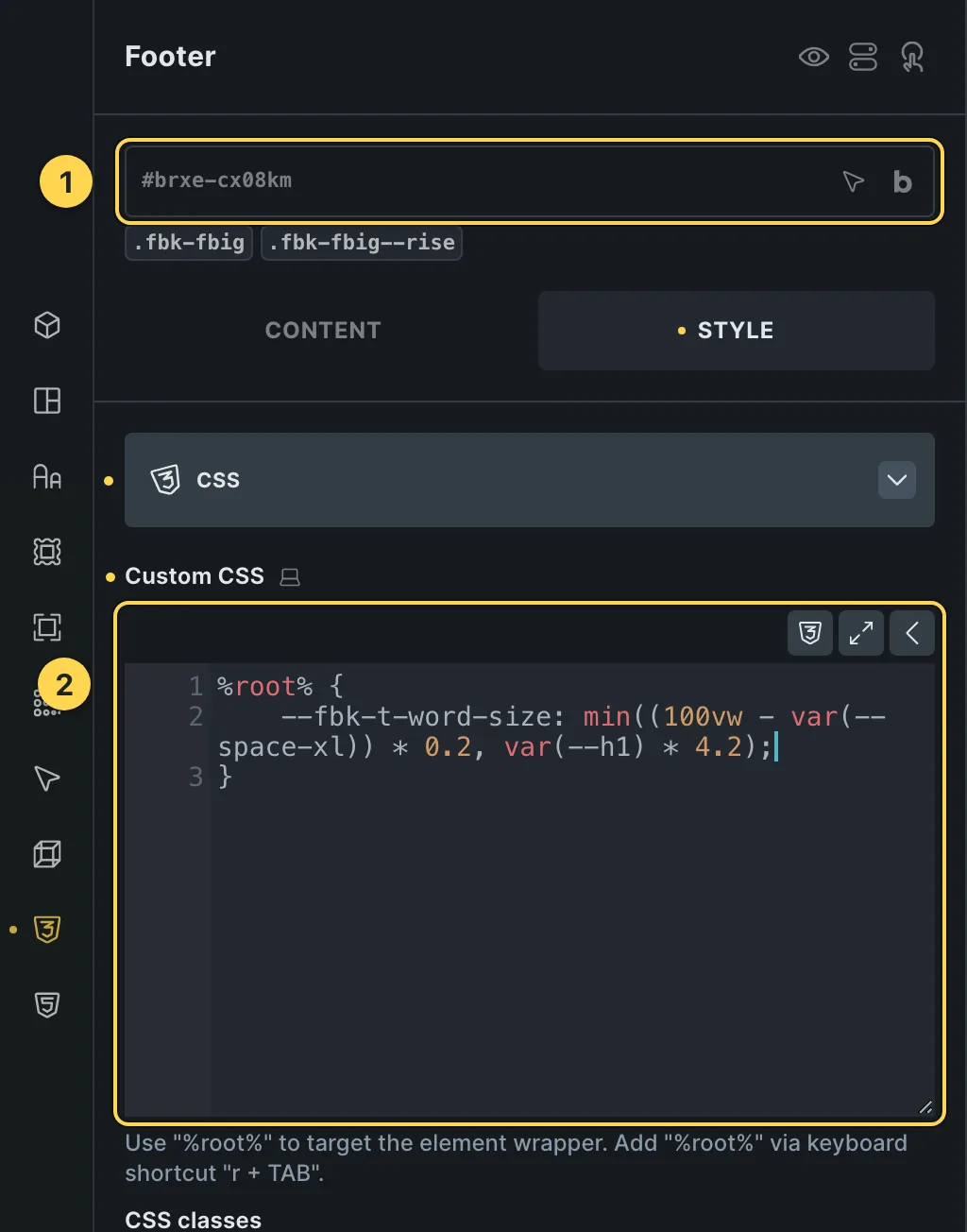
Task: Click the left chevron in editor toolbar
Action: point(912,633)
